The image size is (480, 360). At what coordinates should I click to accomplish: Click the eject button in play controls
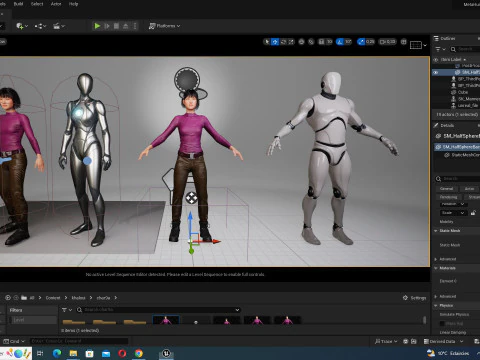[x=126, y=26]
